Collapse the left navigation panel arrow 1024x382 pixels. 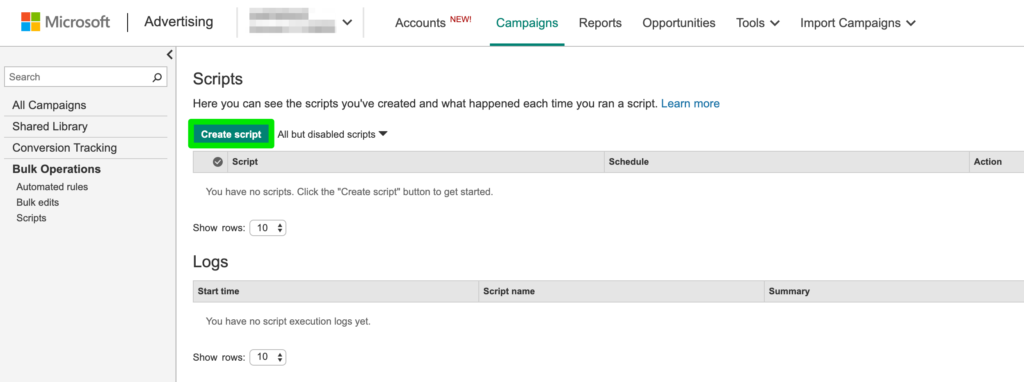point(169,55)
